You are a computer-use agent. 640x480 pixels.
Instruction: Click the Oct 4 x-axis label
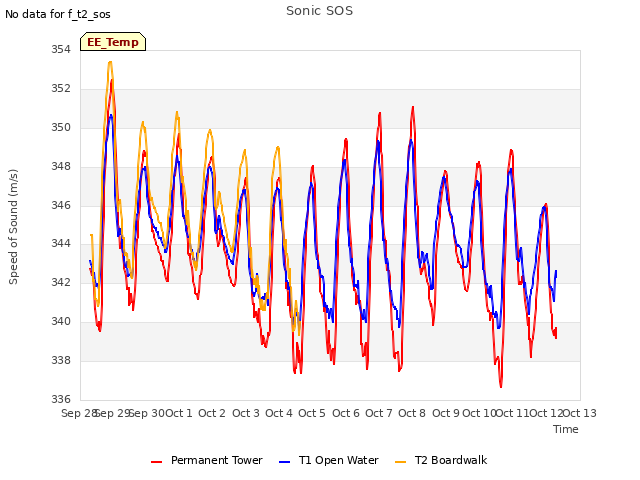279,413
